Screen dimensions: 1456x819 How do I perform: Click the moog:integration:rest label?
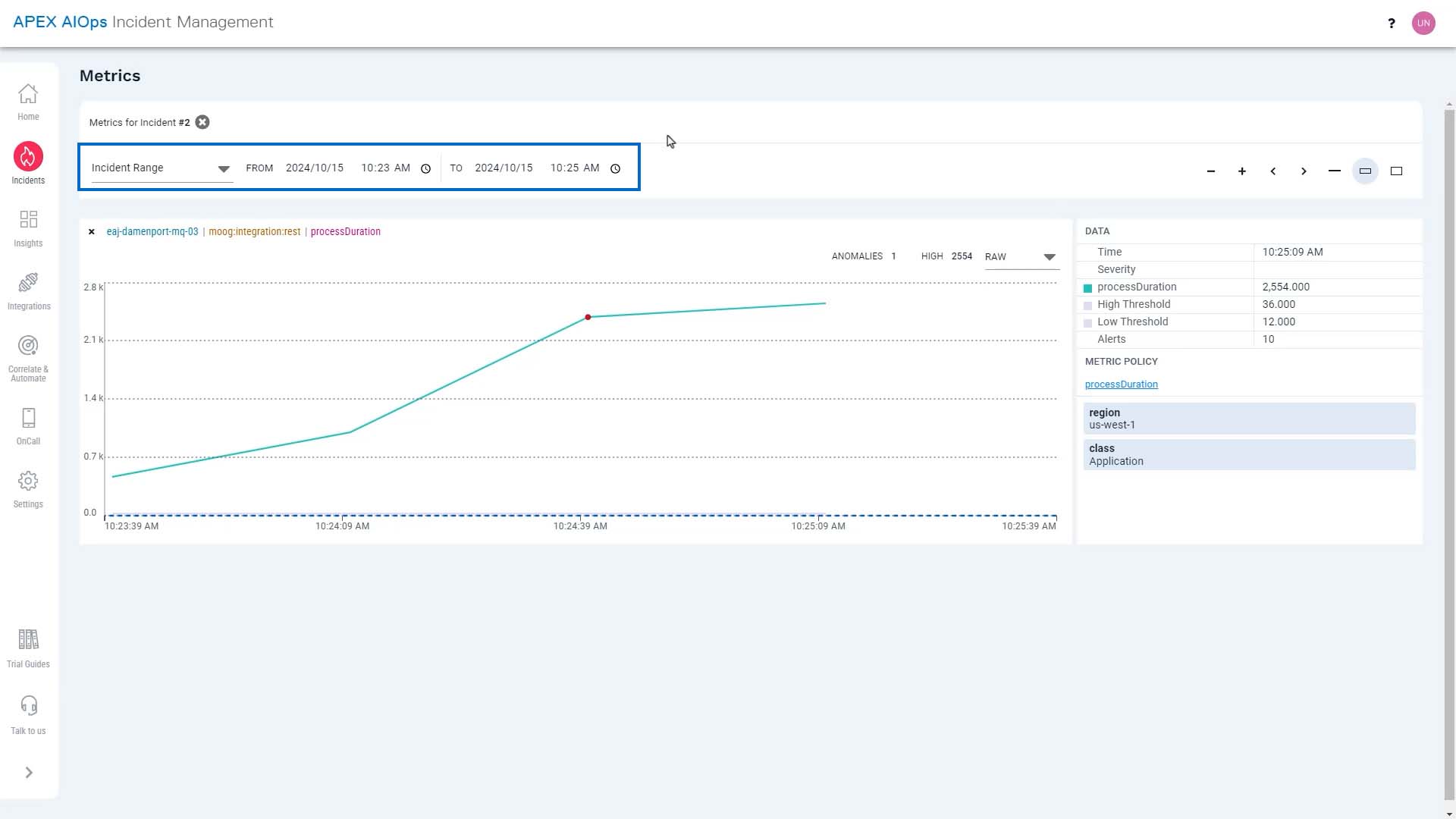tap(255, 232)
